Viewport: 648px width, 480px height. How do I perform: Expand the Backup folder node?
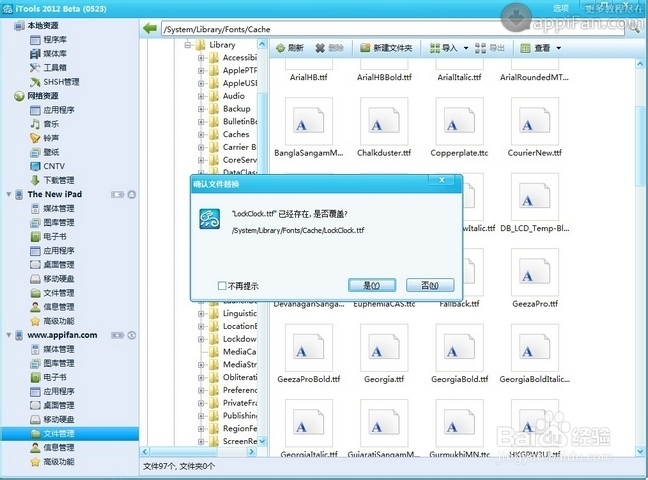click(x=201, y=109)
